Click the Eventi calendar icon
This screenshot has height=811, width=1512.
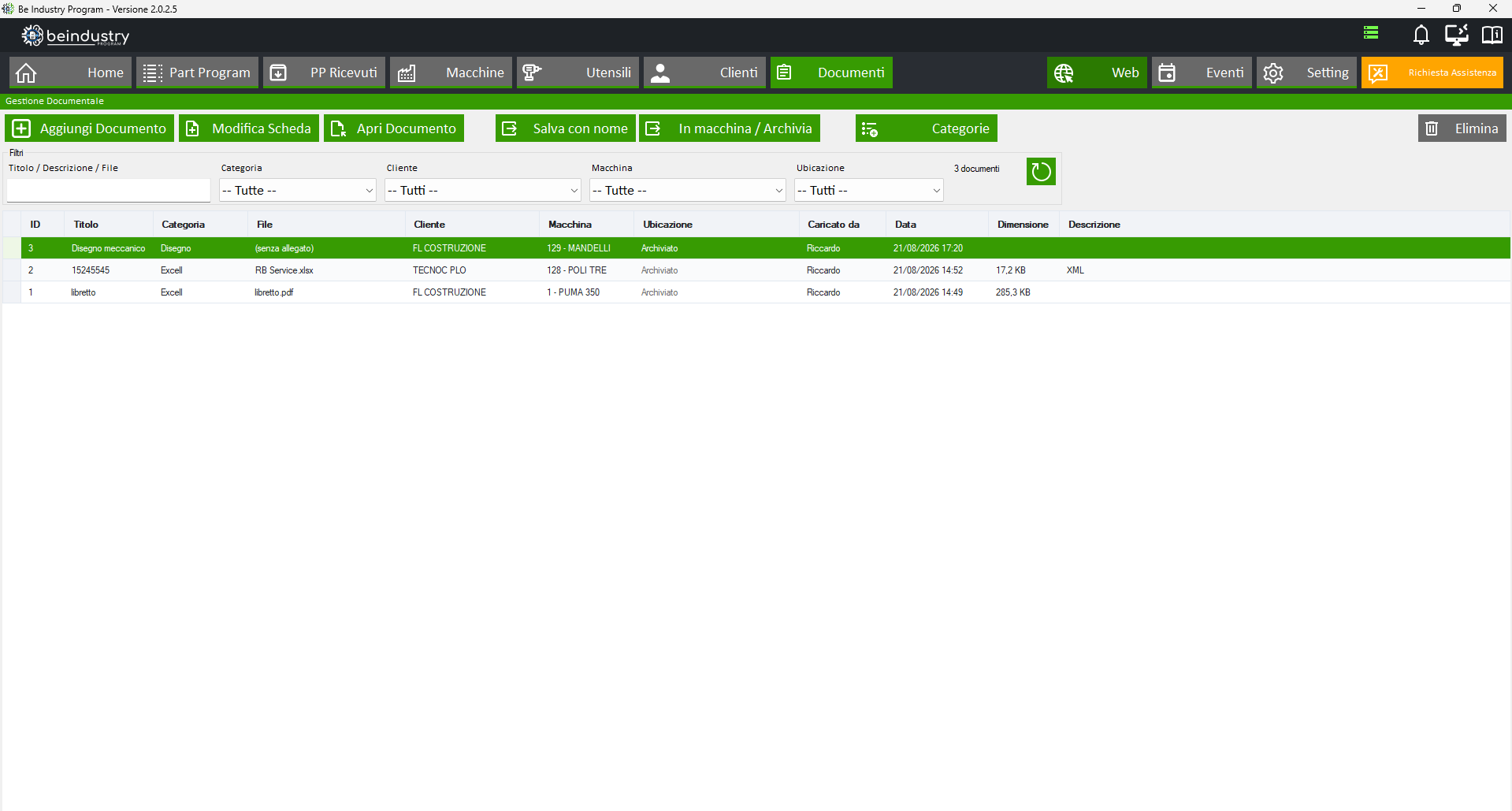click(1167, 73)
